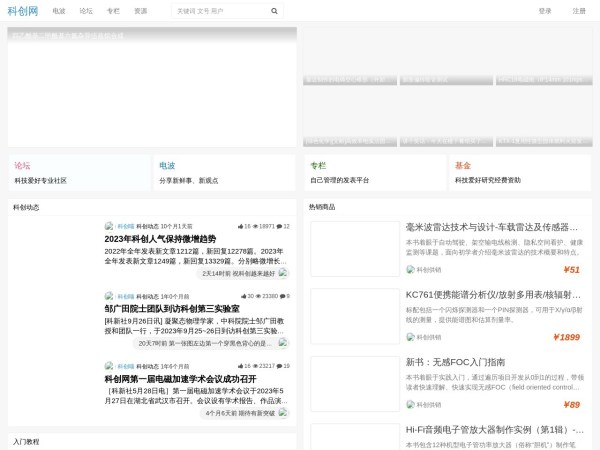Open product 新书：无感FOC入门指南
Viewport: 600px width, 450px height.
click(x=455, y=362)
